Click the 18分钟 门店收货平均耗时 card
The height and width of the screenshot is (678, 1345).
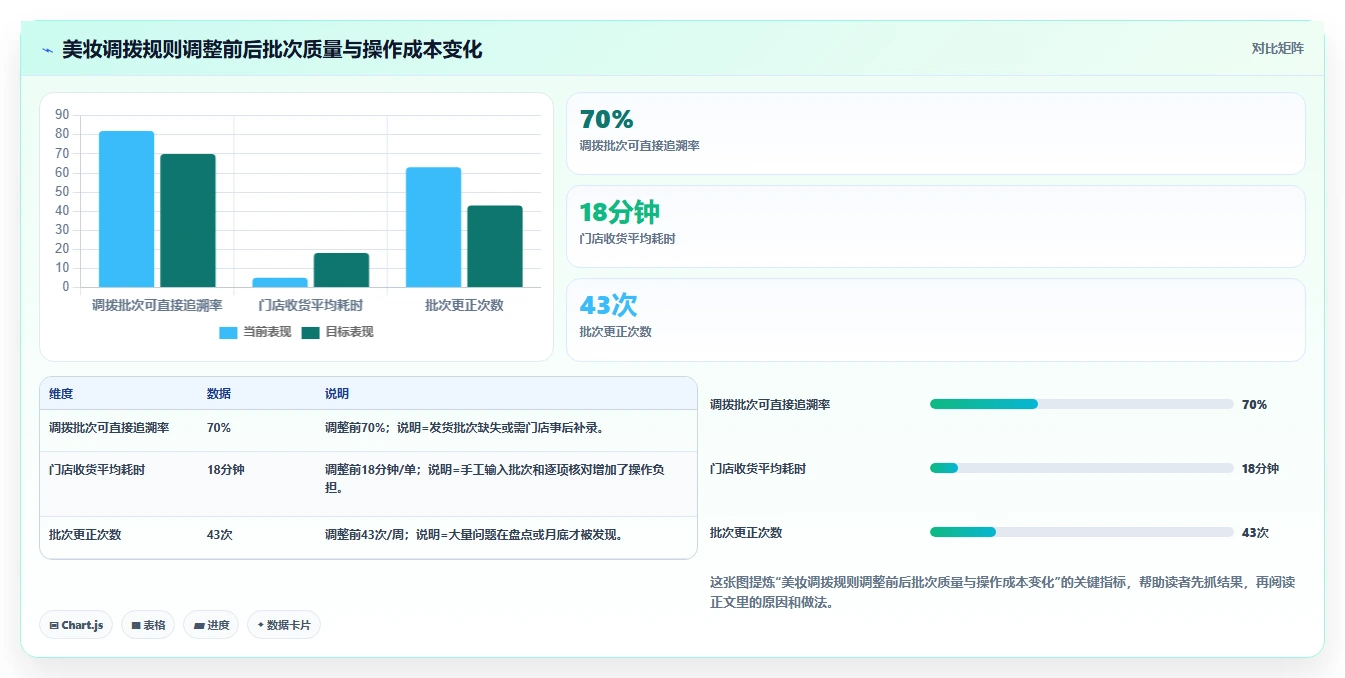pos(935,227)
